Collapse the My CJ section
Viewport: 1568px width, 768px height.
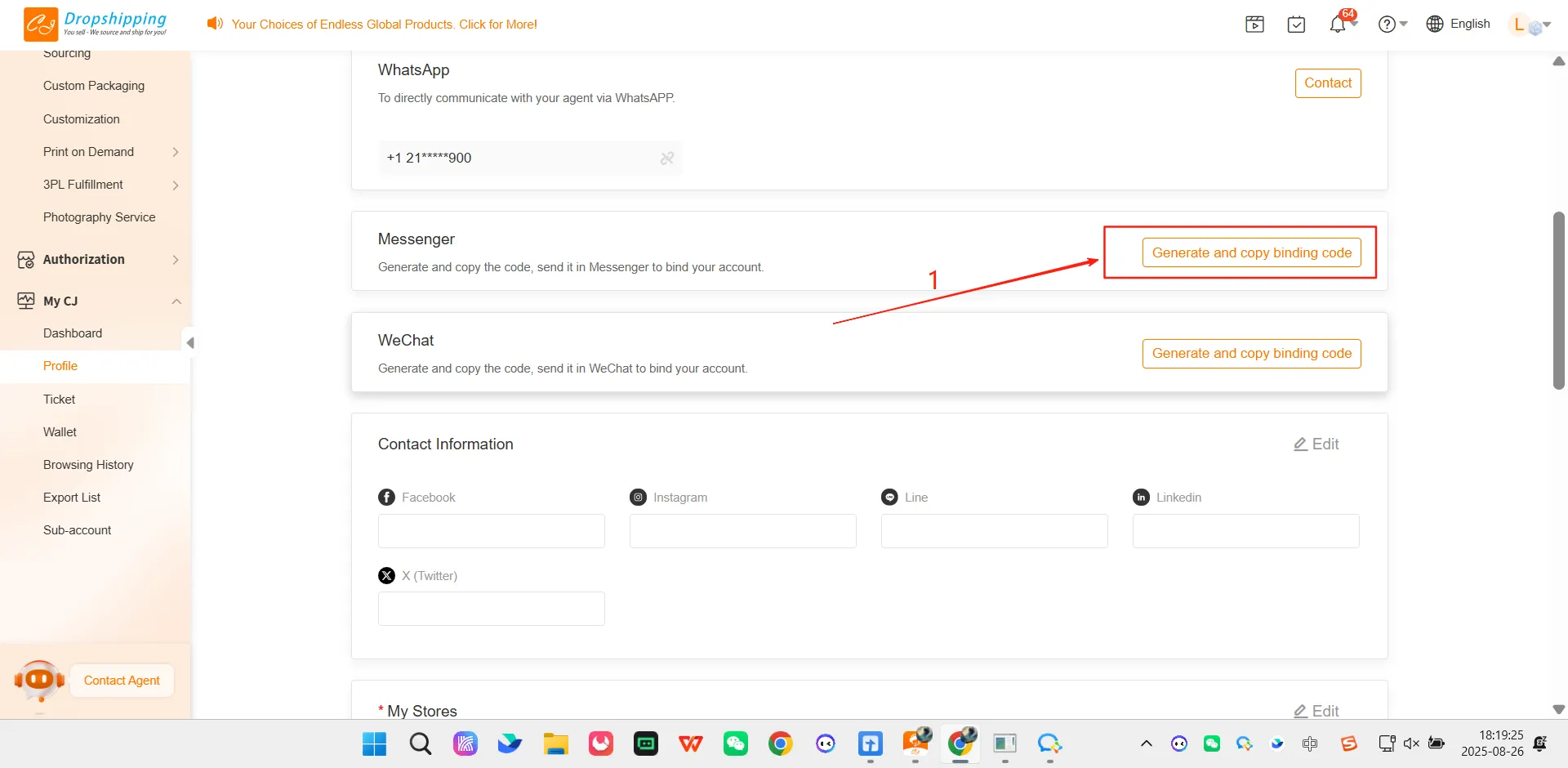(176, 301)
